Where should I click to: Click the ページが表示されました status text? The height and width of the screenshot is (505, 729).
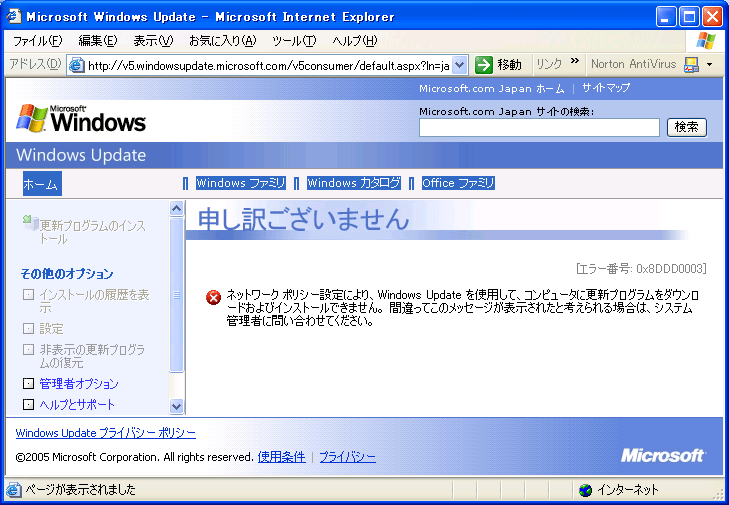80,489
